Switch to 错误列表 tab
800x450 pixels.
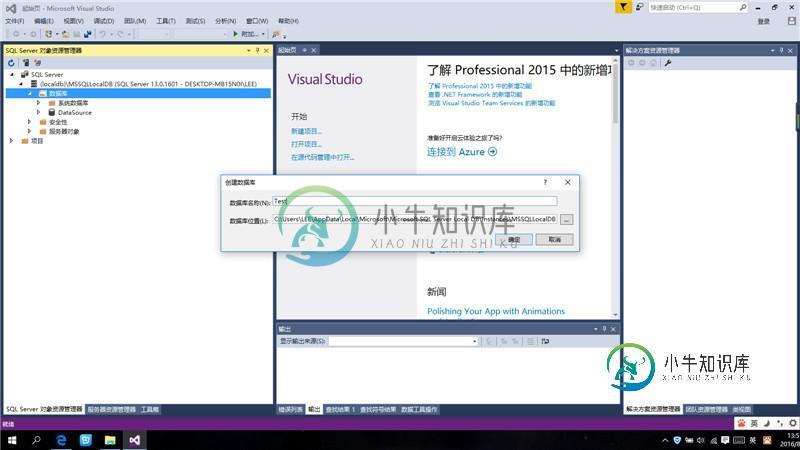point(291,409)
